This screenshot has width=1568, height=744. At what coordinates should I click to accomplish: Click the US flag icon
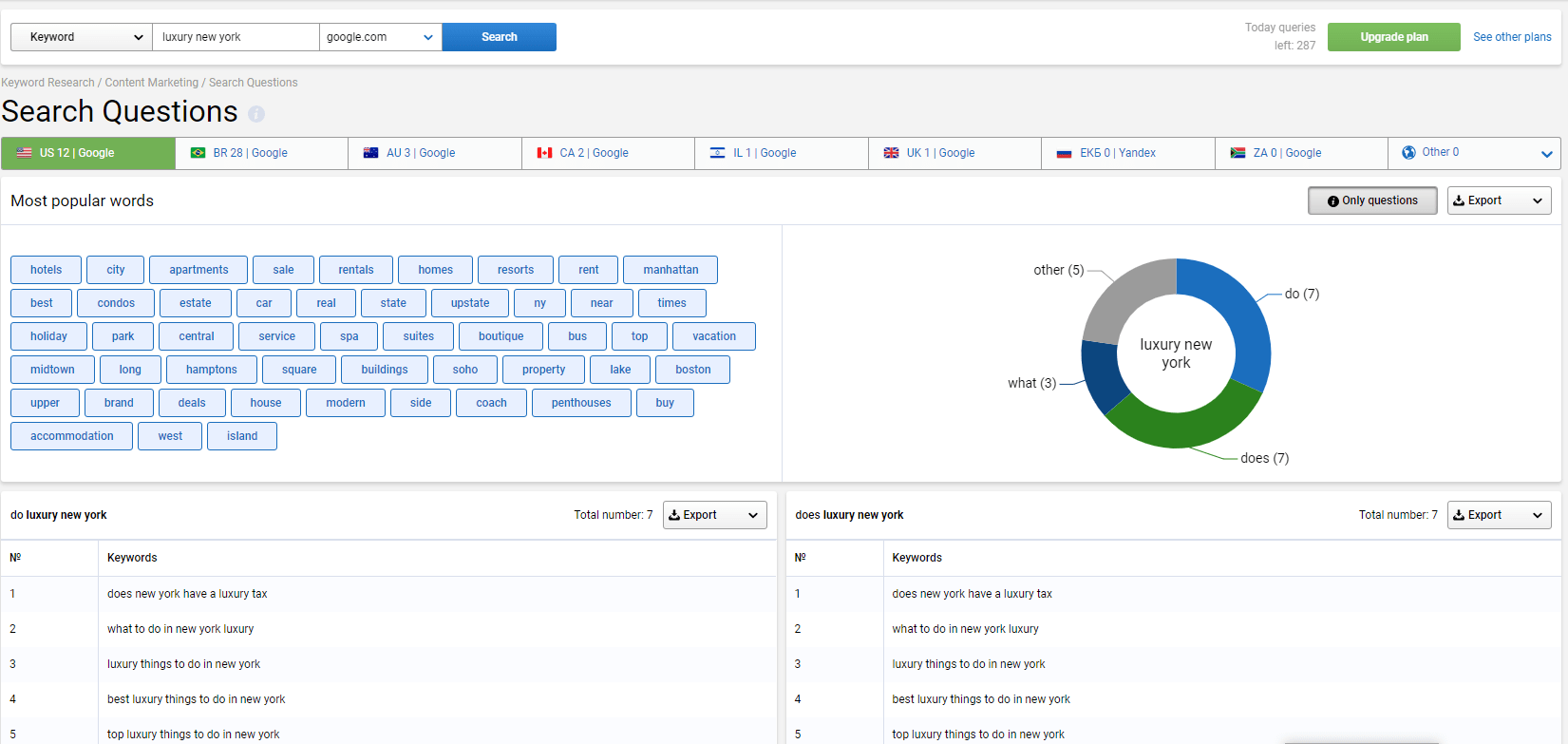click(x=24, y=153)
